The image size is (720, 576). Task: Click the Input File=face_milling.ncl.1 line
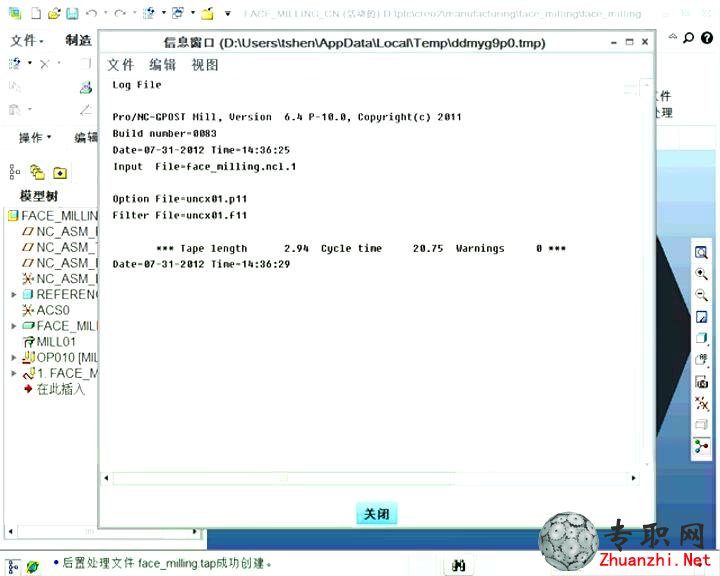pyautogui.click(x=204, y=166)
